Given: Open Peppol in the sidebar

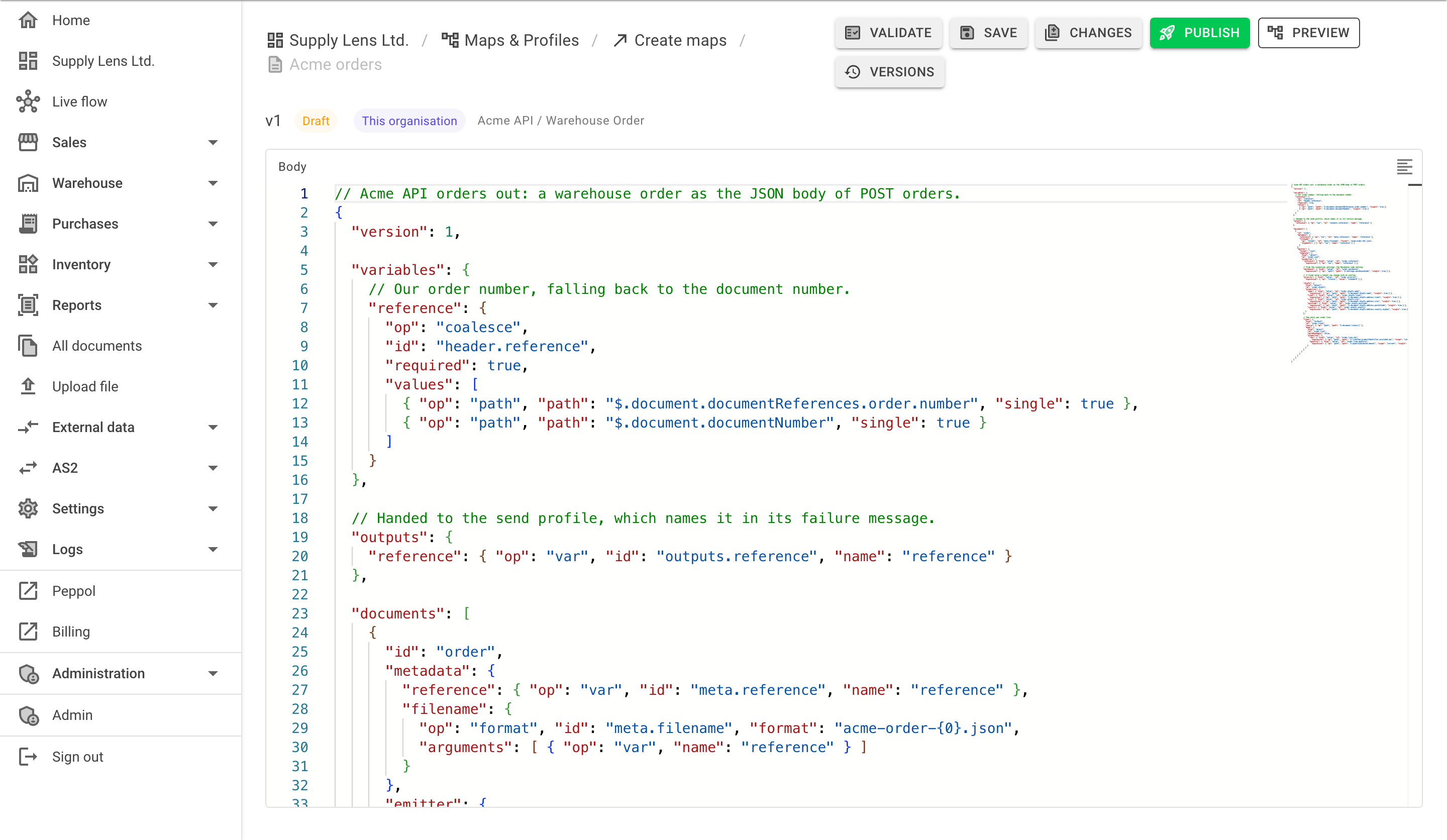Looking at the screenshot, I should (121, 591).
